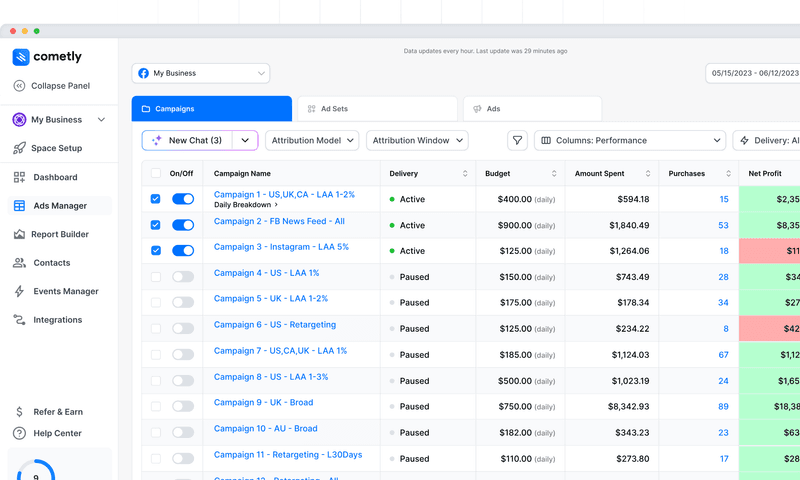Open the Attribution Window dropdown
Viewport: 800px width, 480px height.
(x=417, y=140)
